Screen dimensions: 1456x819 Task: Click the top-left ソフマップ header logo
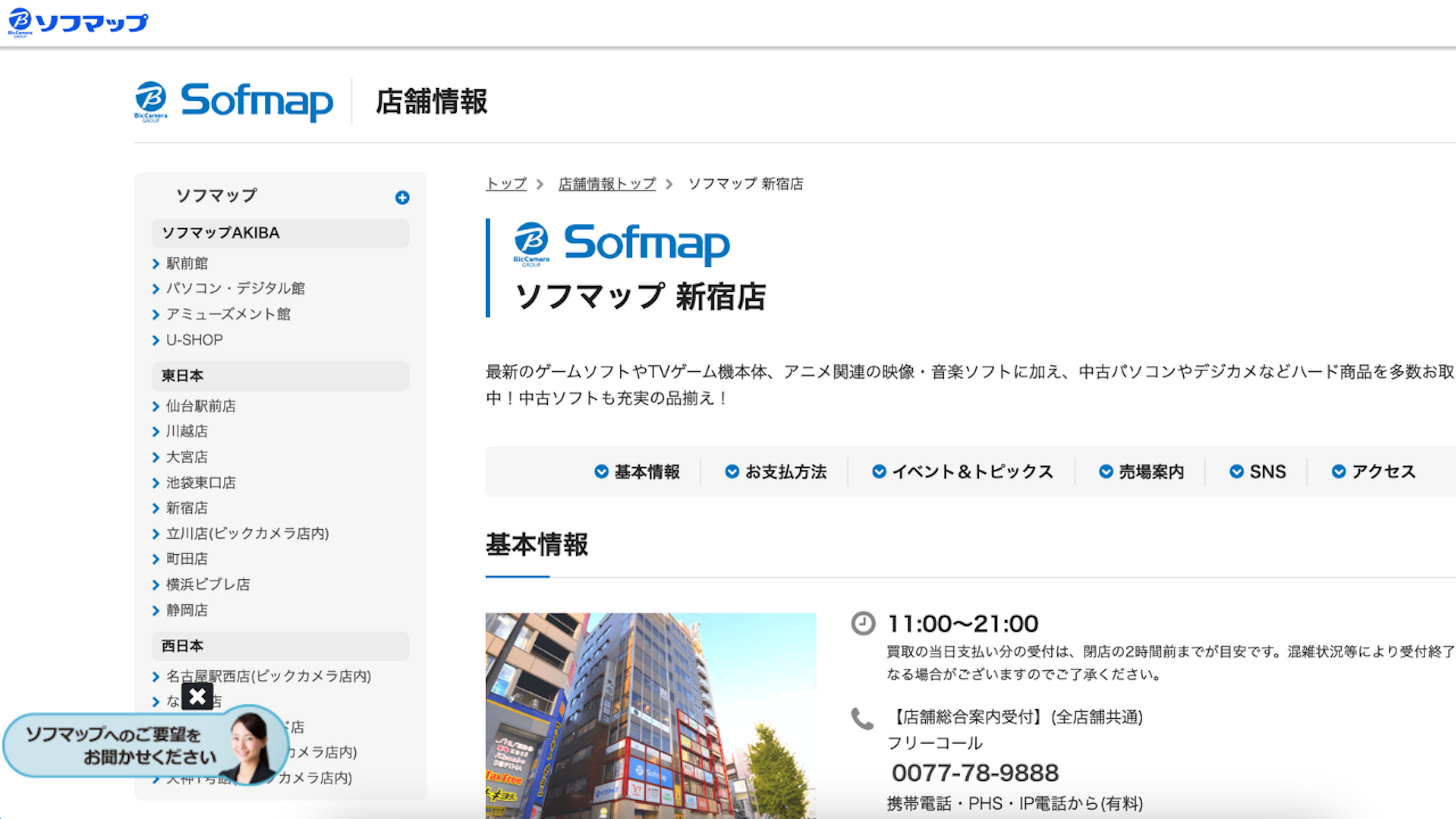tap(78, 23)
